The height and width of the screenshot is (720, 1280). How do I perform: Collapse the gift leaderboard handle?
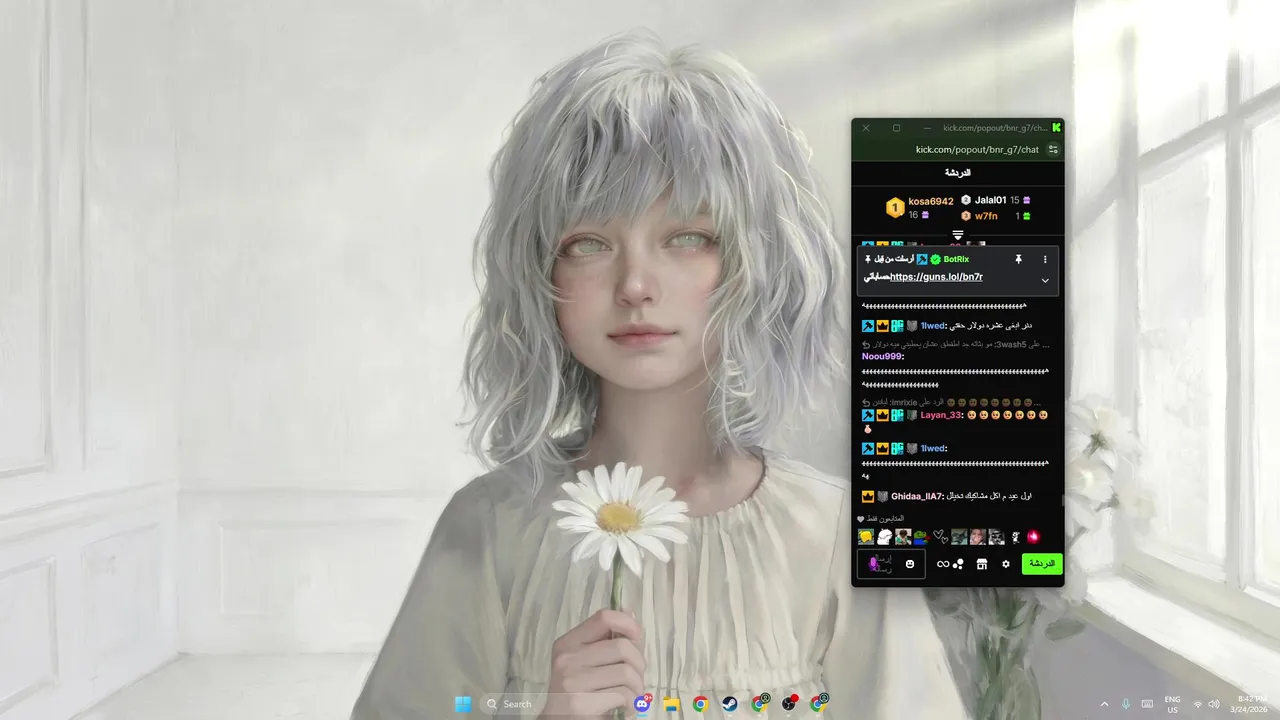[x=957, y=235]
